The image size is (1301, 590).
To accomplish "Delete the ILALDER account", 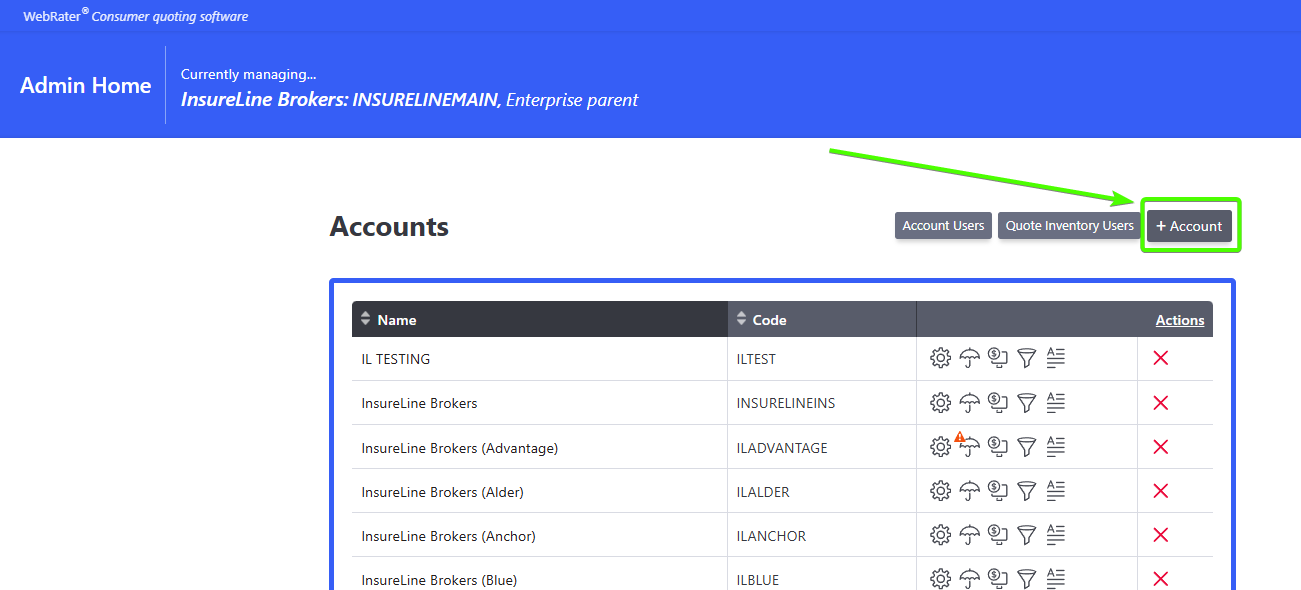I will pos(1161,490).
